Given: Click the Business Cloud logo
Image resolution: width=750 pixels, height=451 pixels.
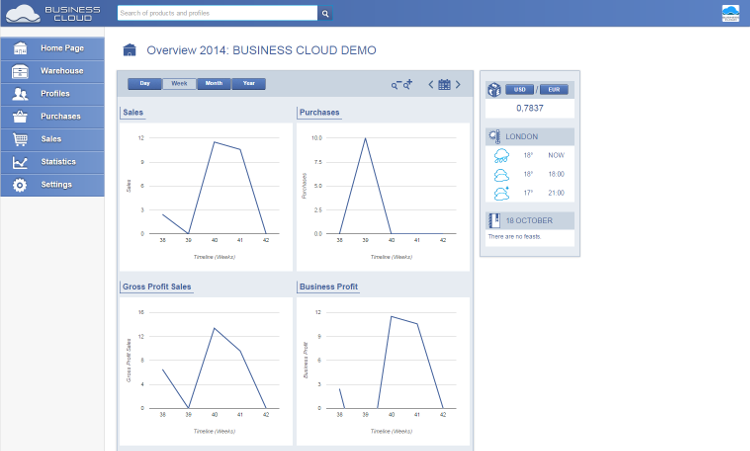Looking at the screenshot, I should click(x=53, y=13).
